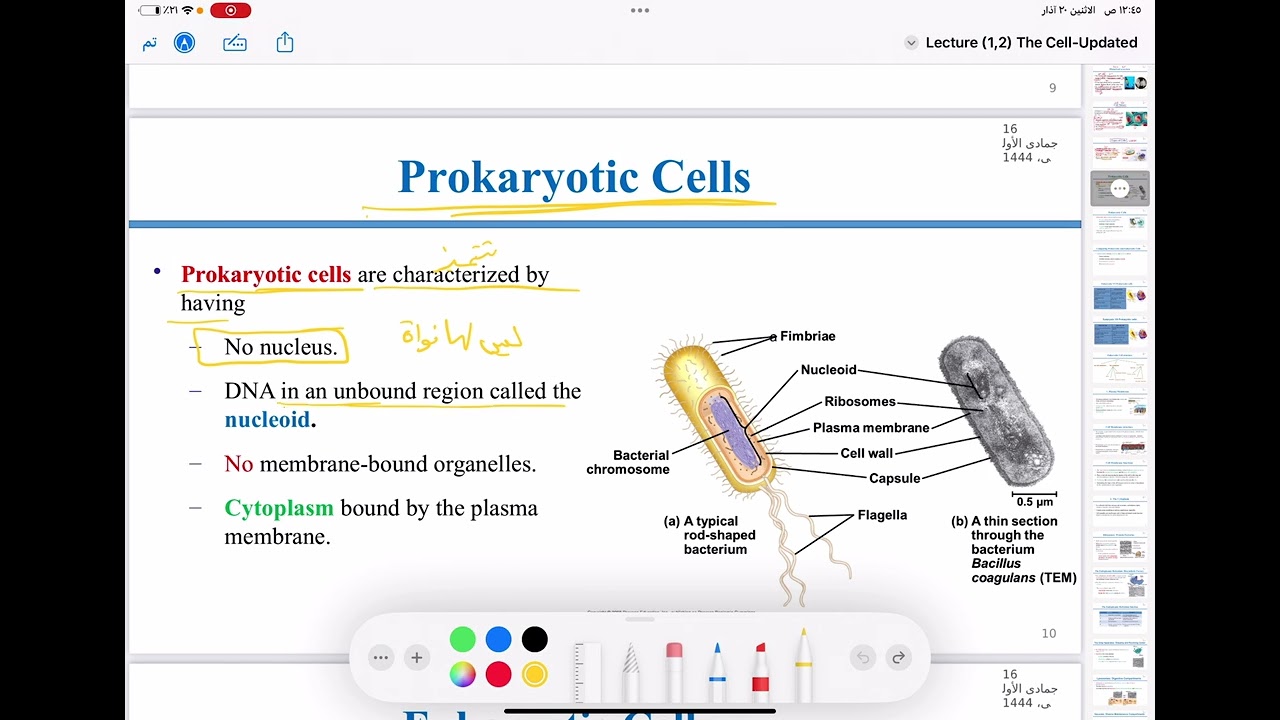Image resolution: width=1280 pixels, height=720 pixels.
Task: Tap the 0.5 µm scale bar label
Action: [1035, 502]
